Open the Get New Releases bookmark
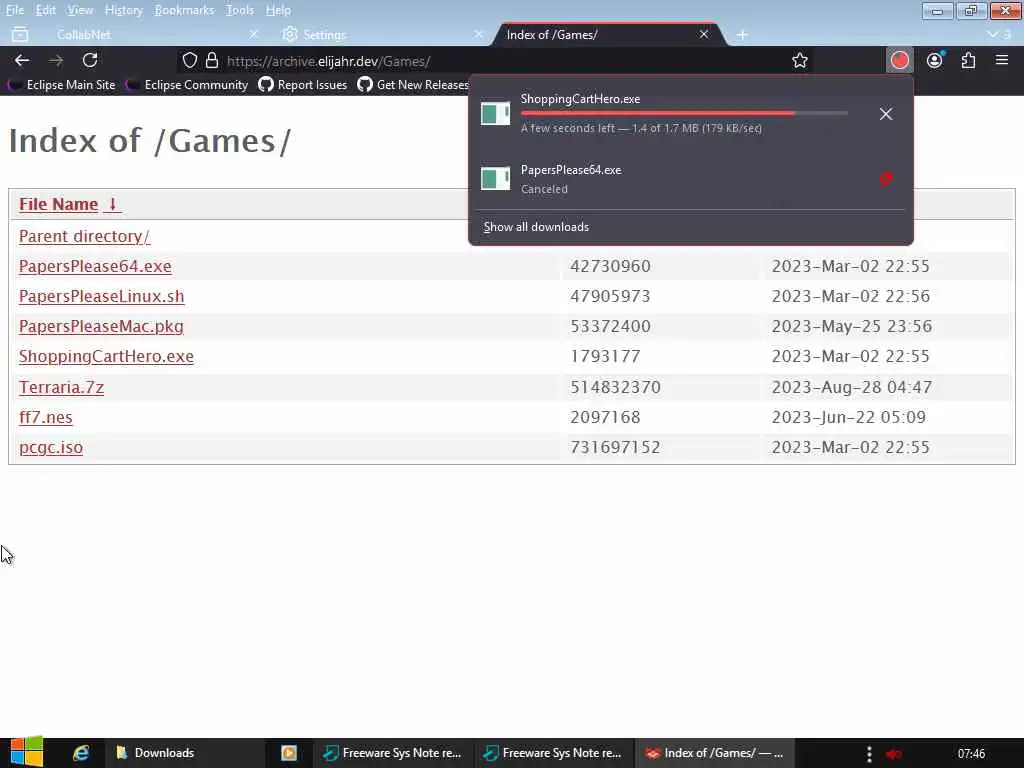 [413, 85]
